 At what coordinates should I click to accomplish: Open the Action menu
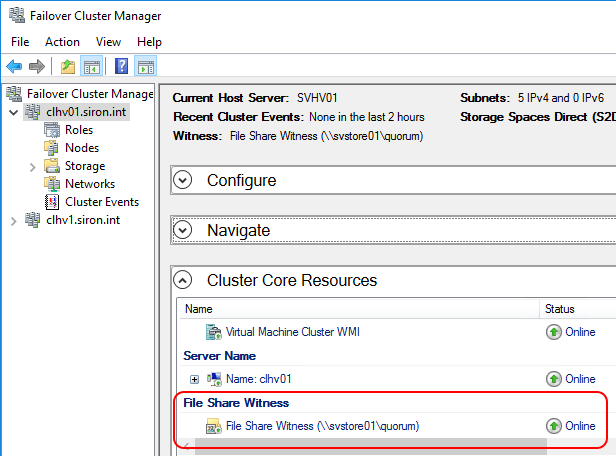62,42
